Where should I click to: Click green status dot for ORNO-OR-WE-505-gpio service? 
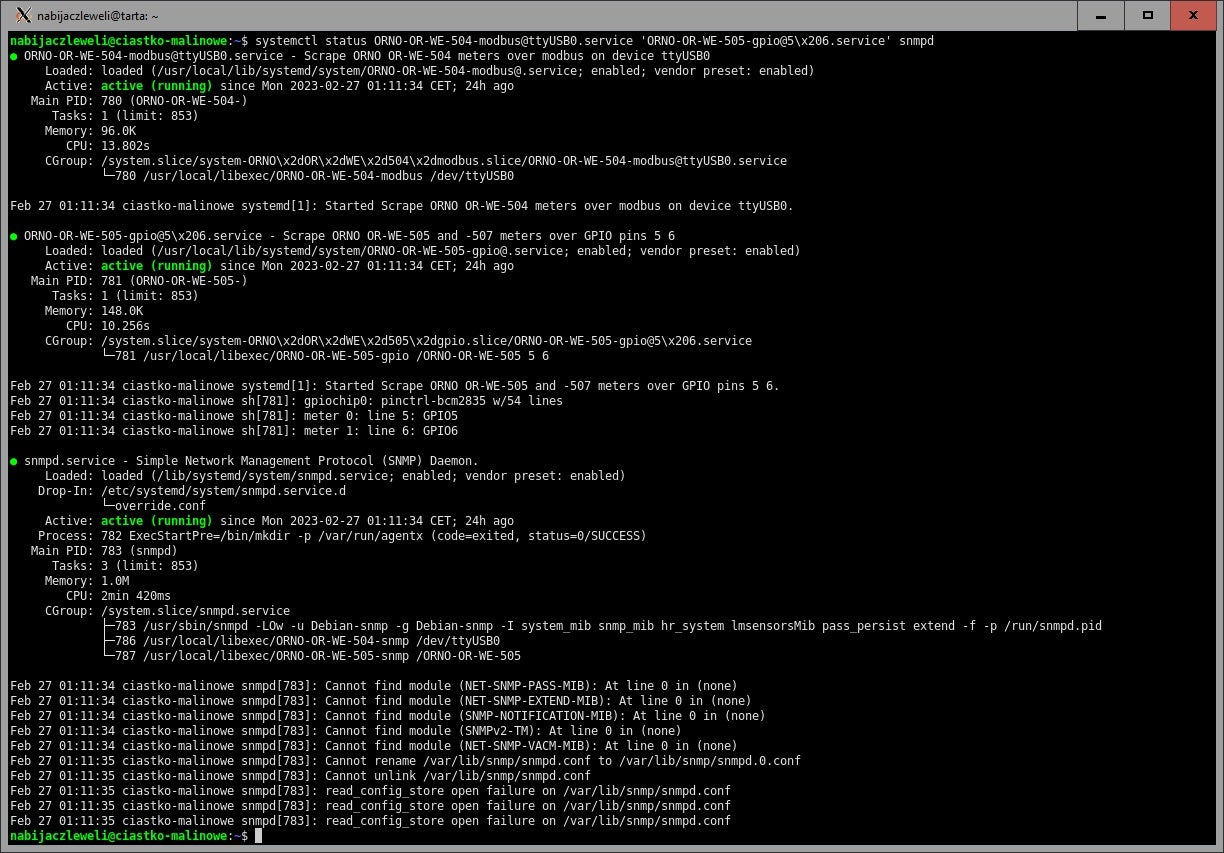[x=14, y=236]
